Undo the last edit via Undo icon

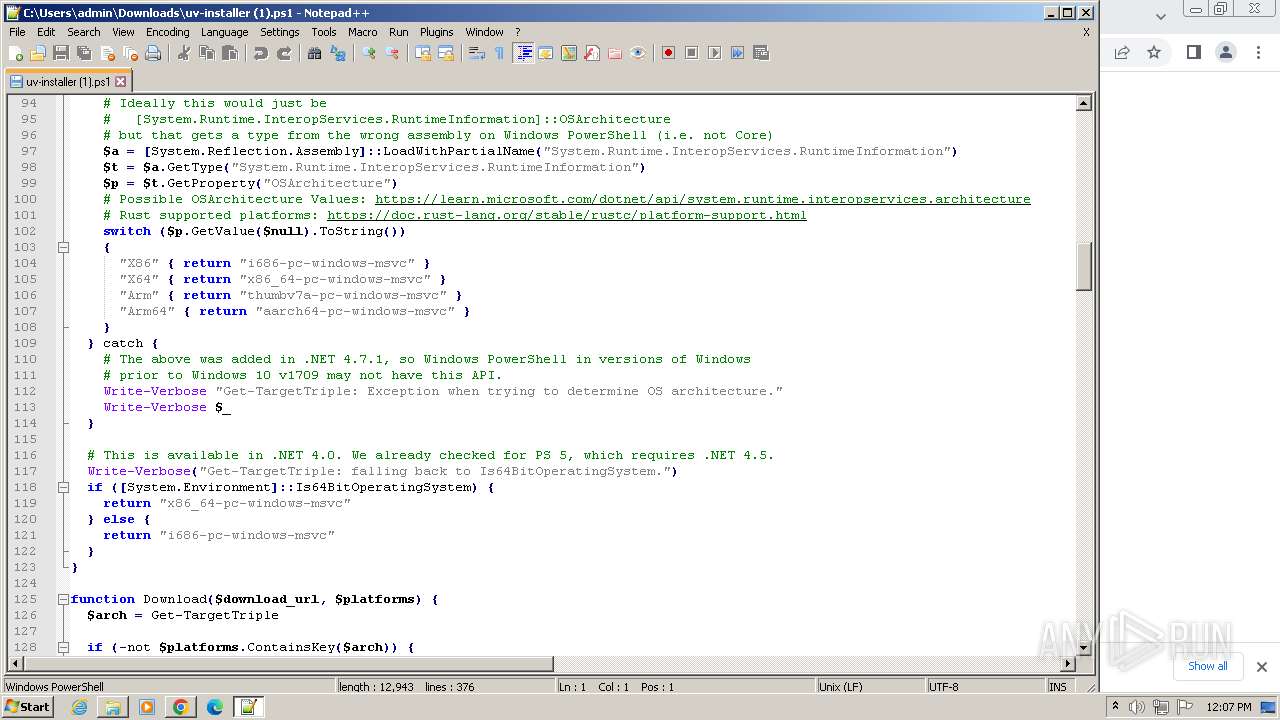pos(261,53)
